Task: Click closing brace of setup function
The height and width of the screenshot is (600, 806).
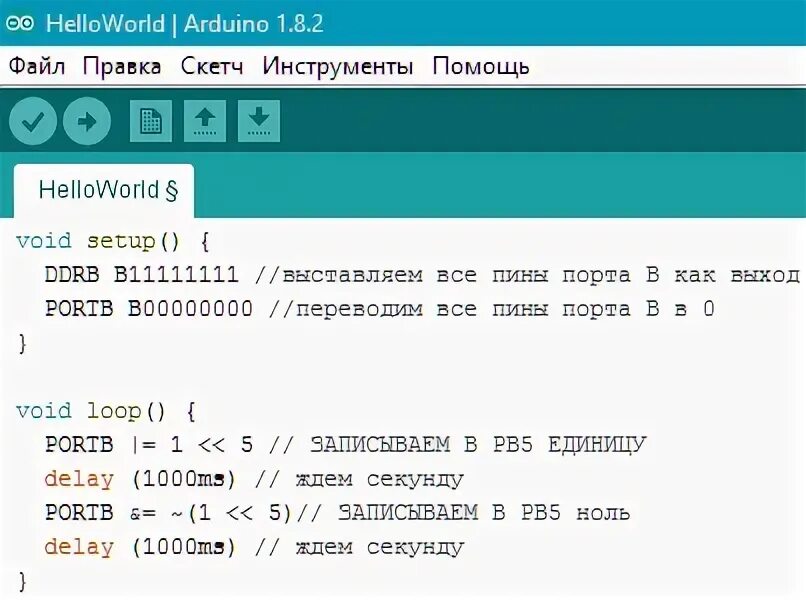Action: [x=22, y=343]
